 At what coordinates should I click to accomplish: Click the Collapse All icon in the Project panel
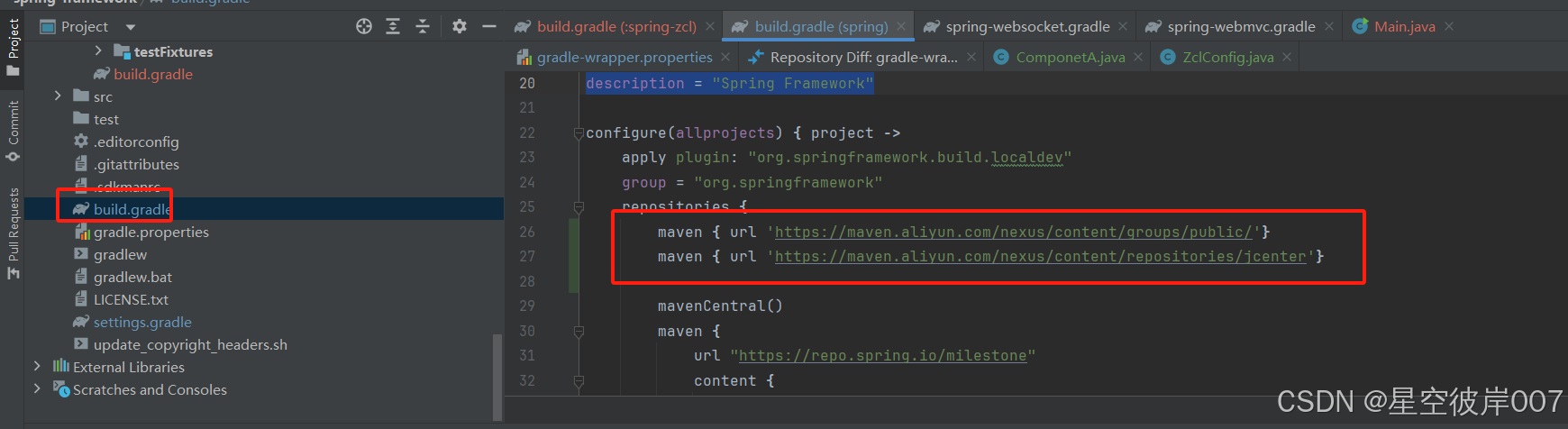[x=423, y=26]
